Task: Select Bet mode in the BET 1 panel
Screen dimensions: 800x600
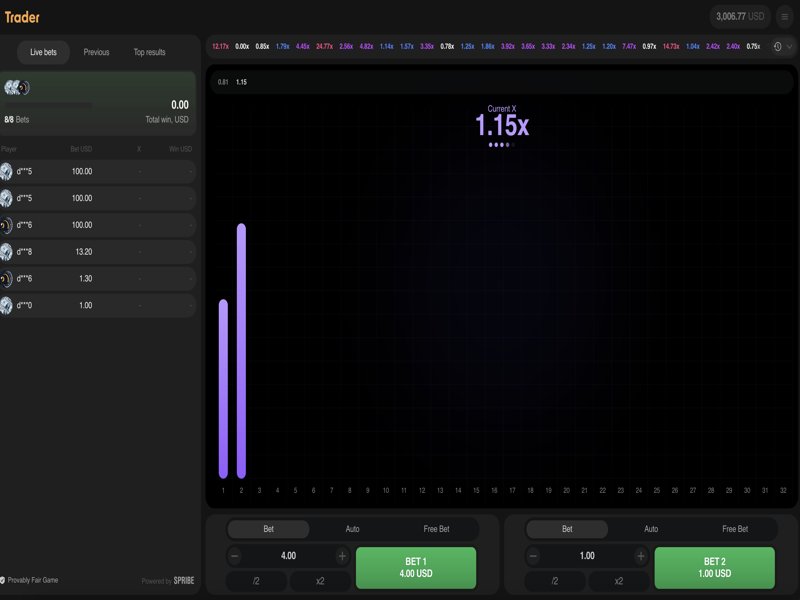Action: [268, 529]
